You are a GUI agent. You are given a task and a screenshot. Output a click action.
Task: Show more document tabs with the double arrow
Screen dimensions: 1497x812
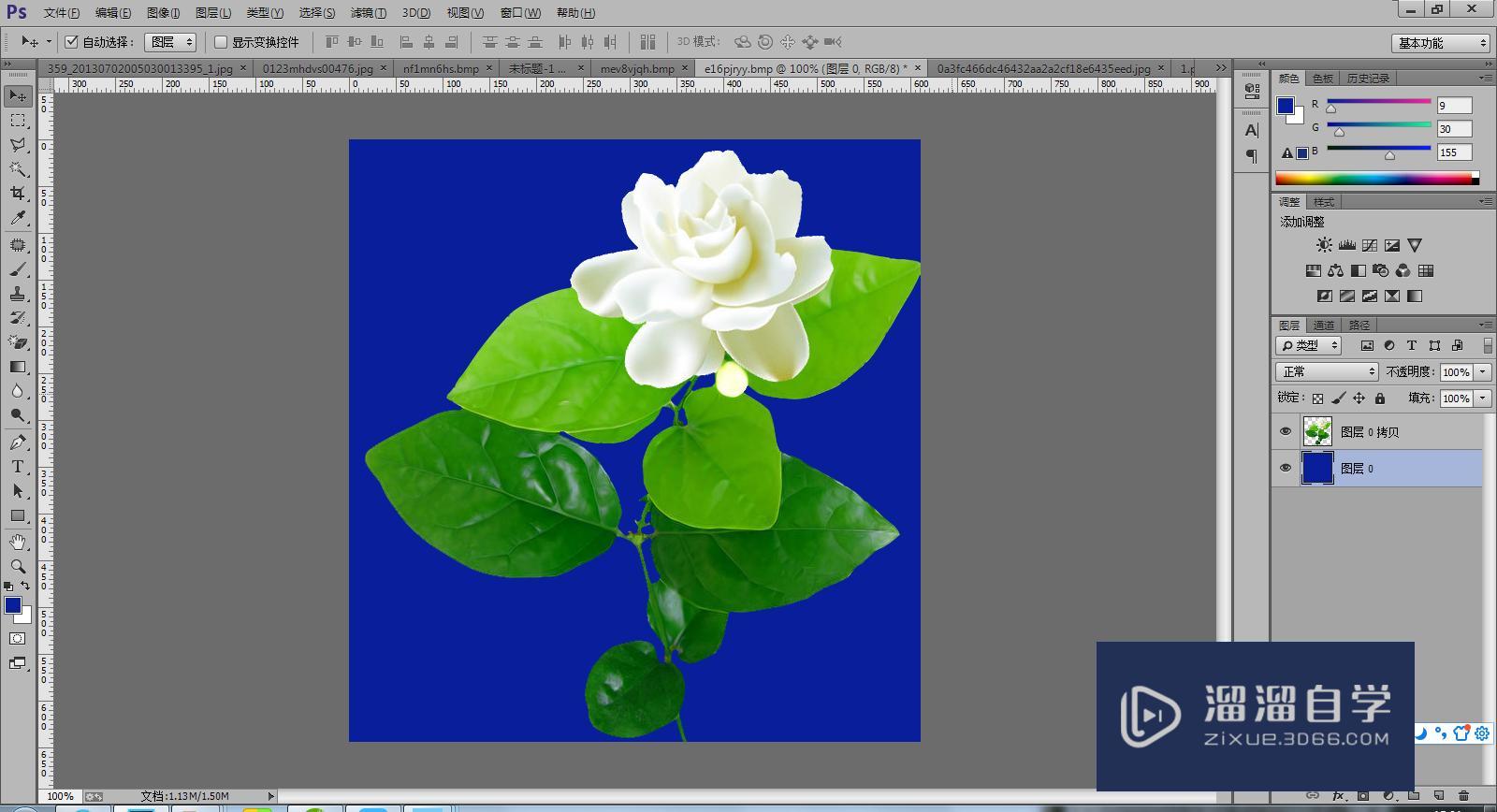1221,67
